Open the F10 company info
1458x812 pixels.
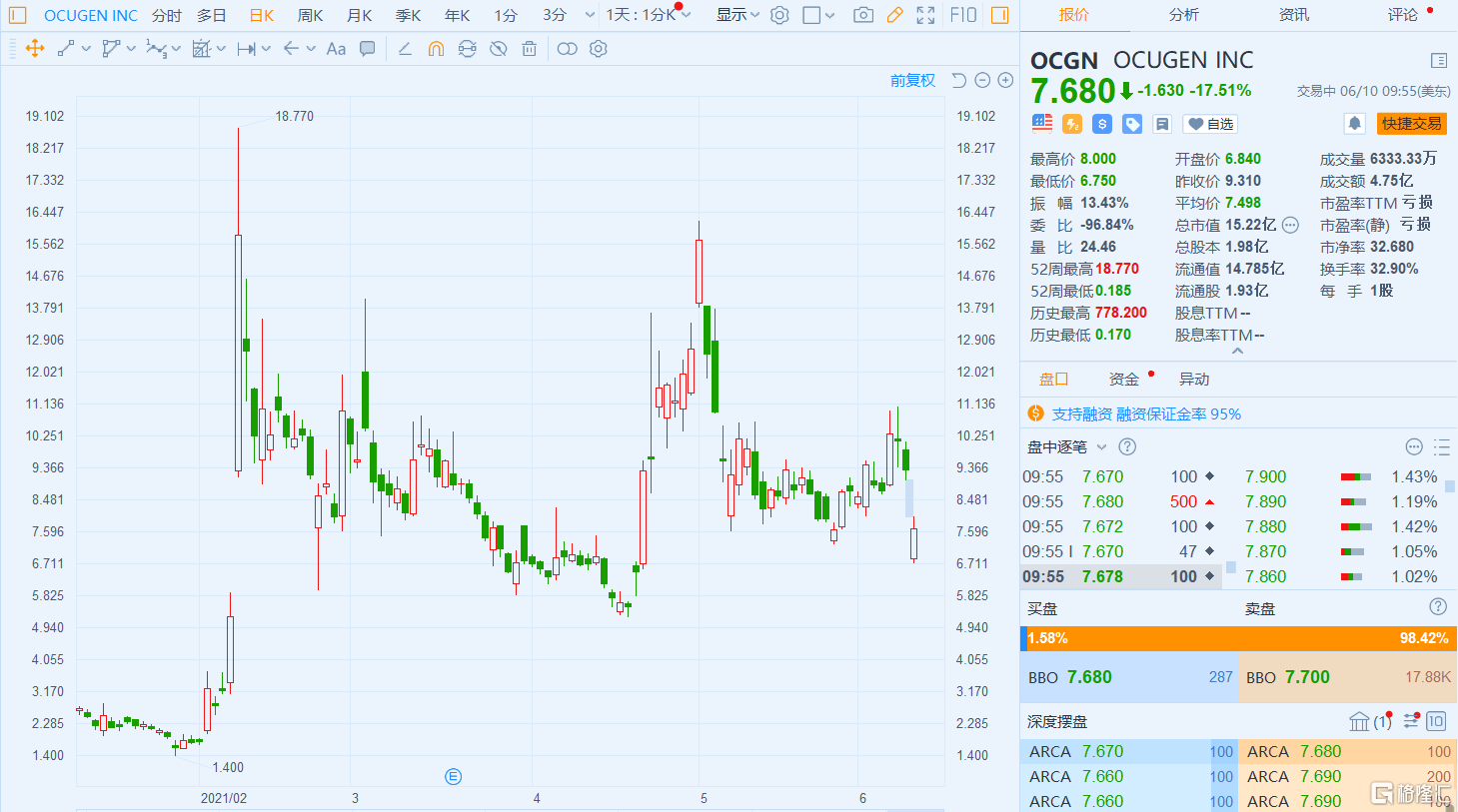click(x=963, y=15)
